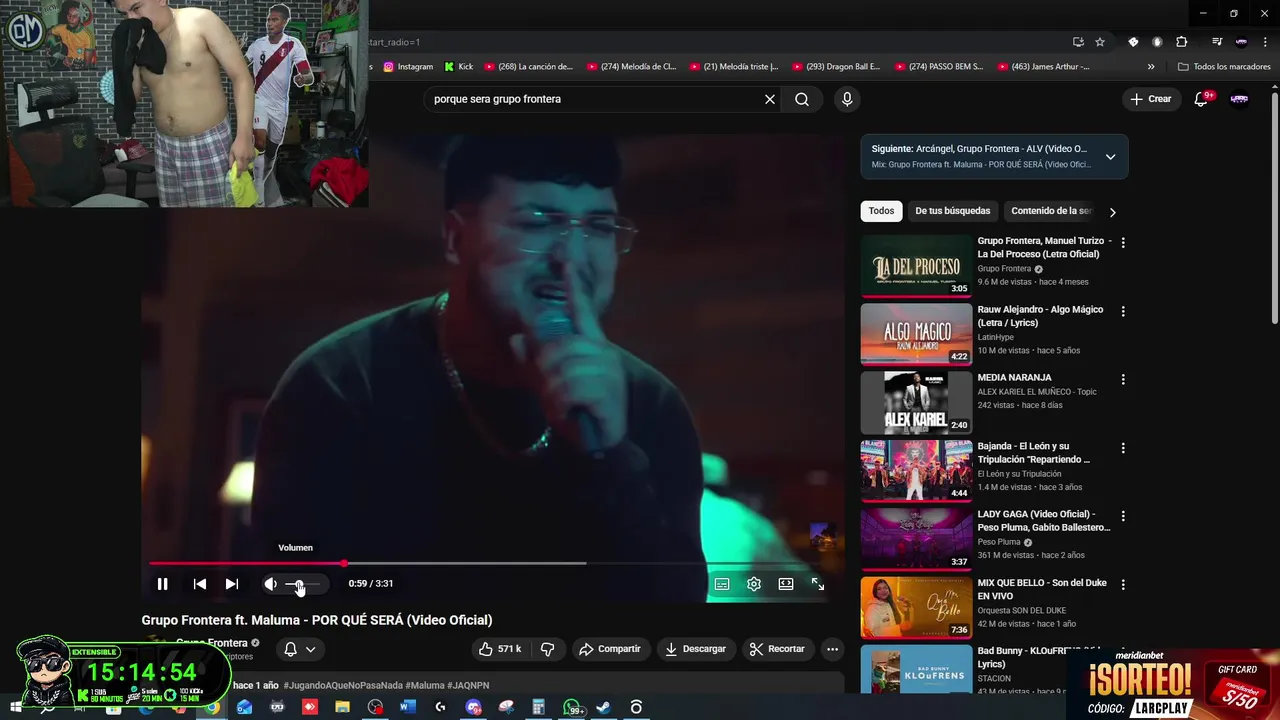The width and height of the screenshot is (1280, 720).
Task: Open options for Algo Mágico video
Action: pos(1123,311)
